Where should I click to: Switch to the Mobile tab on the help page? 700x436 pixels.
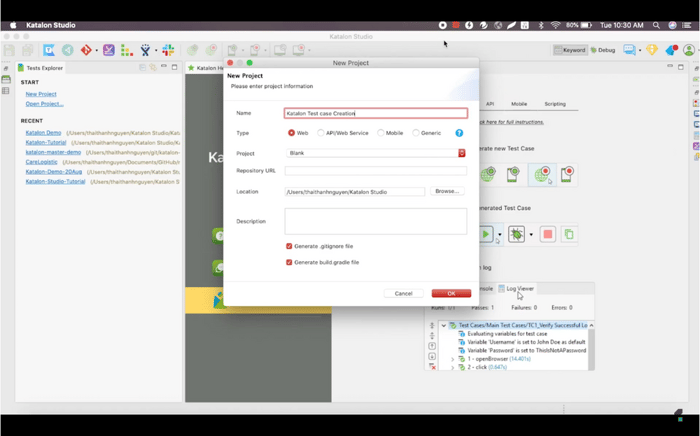(x=519, y=104)
